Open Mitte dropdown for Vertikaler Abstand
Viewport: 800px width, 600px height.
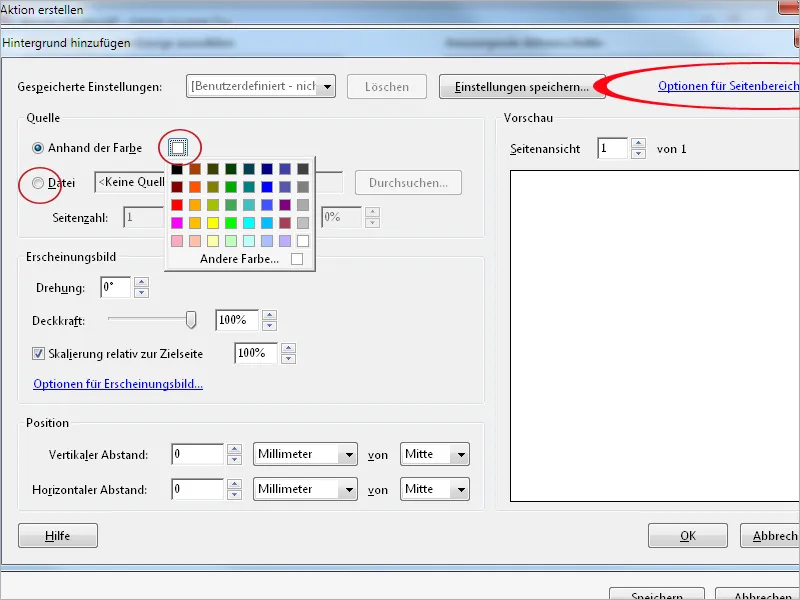(435, 454)
